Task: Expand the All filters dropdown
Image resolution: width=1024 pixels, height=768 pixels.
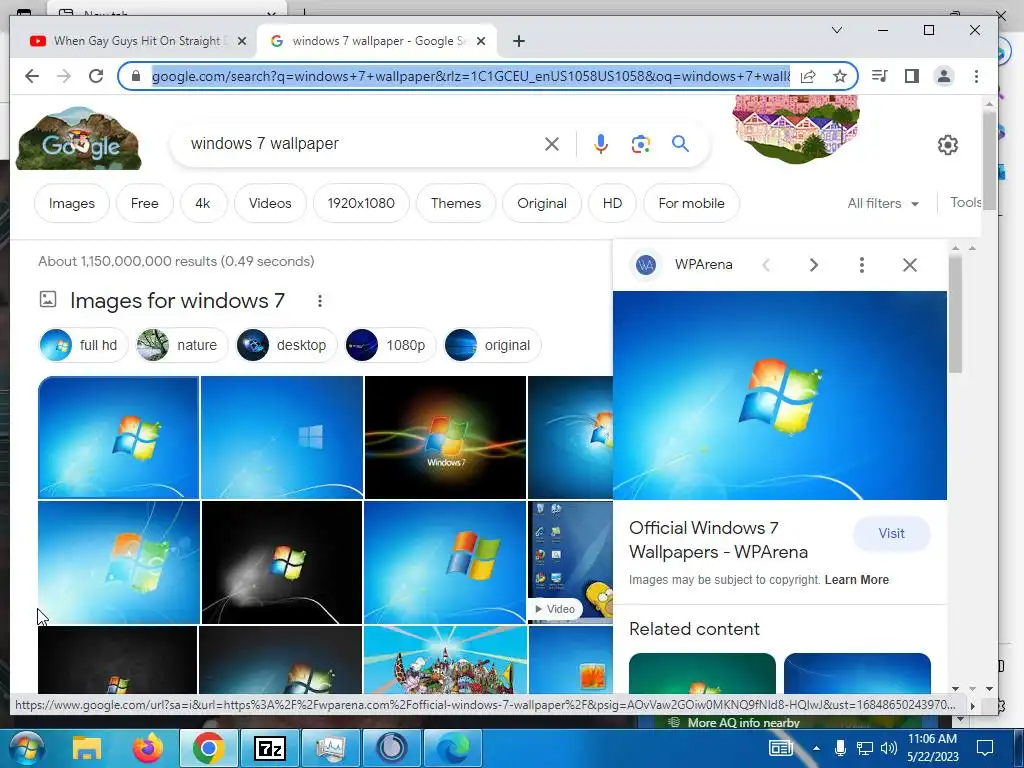Action: point(883,203)
